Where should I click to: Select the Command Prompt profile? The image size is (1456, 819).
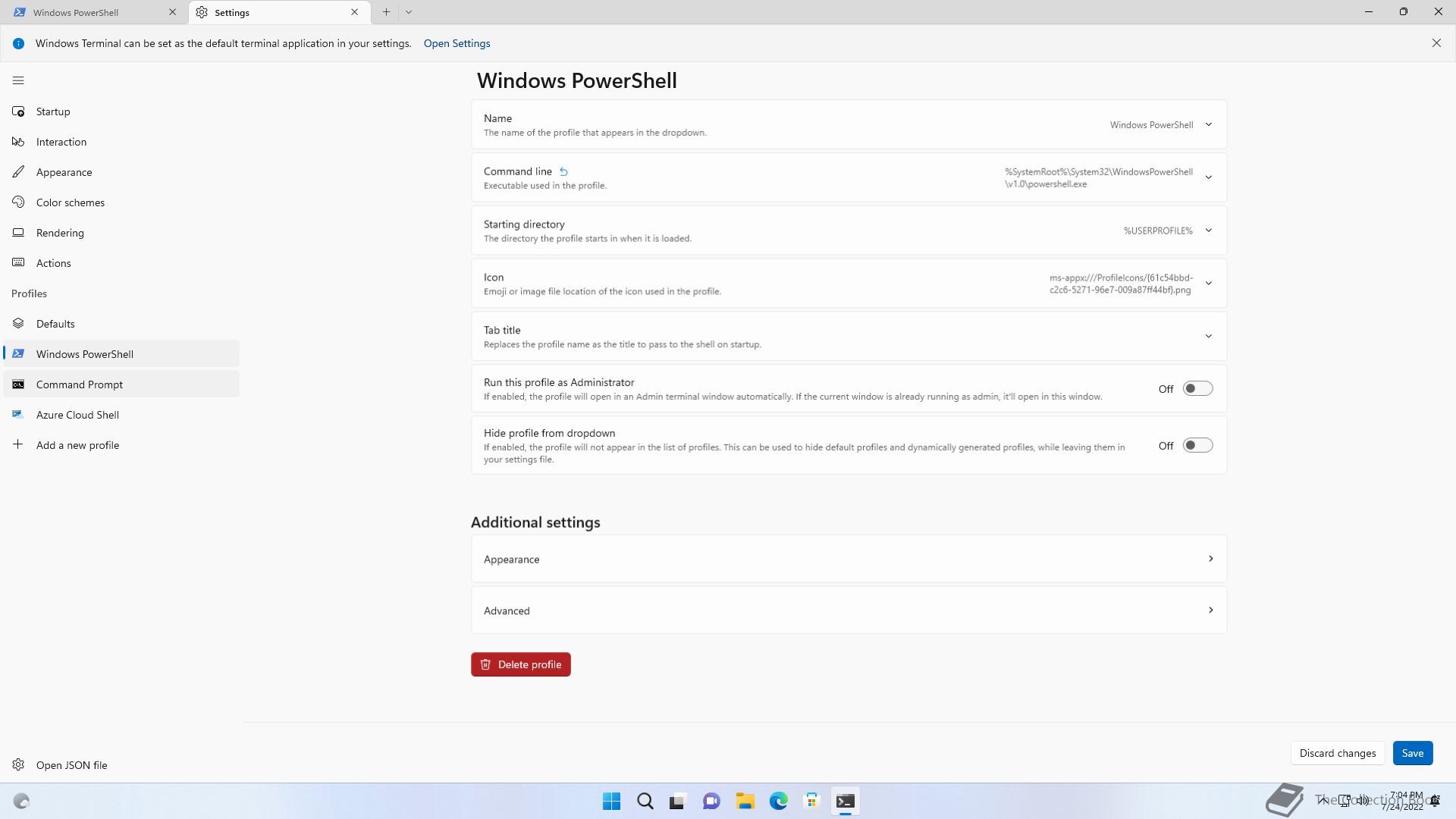[121, 384]
